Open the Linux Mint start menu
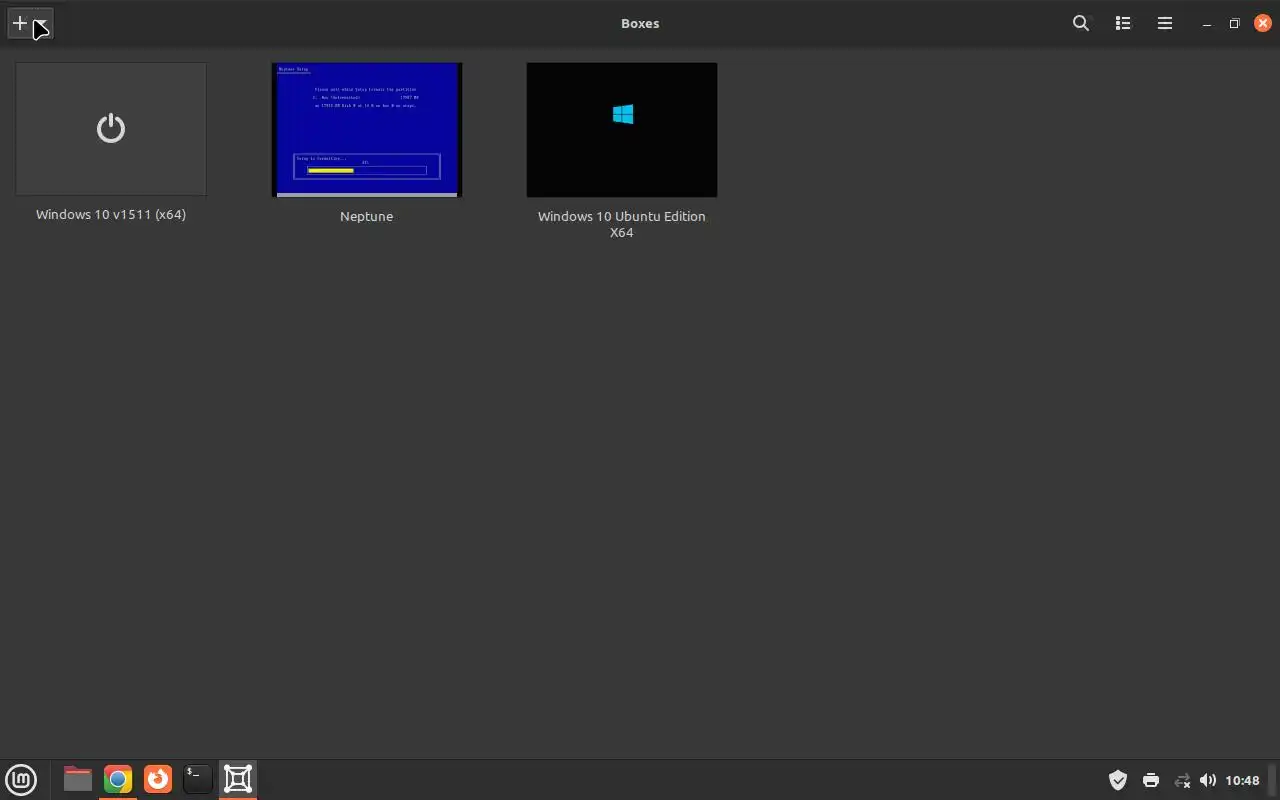The width and height of the screenshot is (1280, 800). 21,779
